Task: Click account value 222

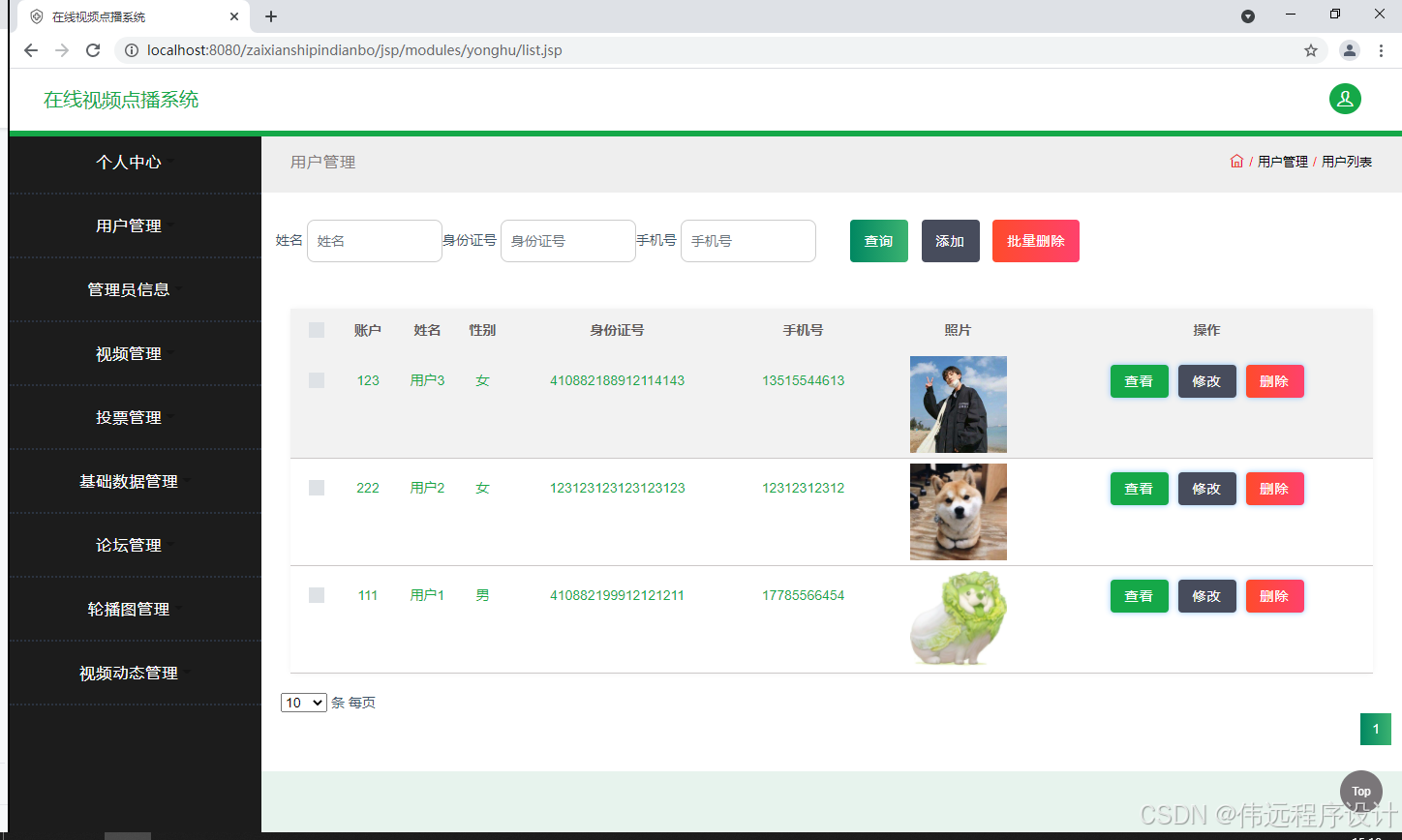Action: (368, 488)
